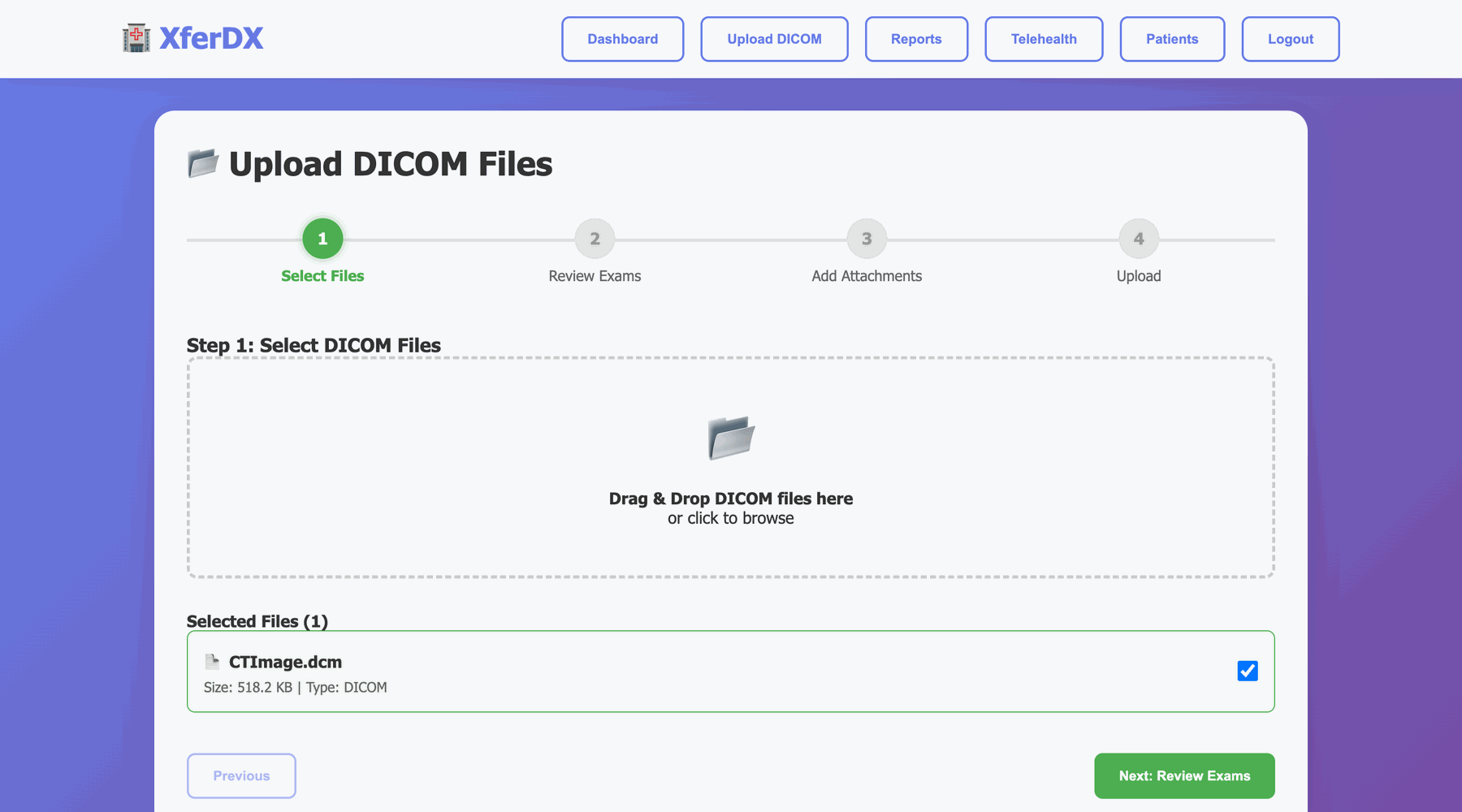Open the Dashboard page

(623, 39)
